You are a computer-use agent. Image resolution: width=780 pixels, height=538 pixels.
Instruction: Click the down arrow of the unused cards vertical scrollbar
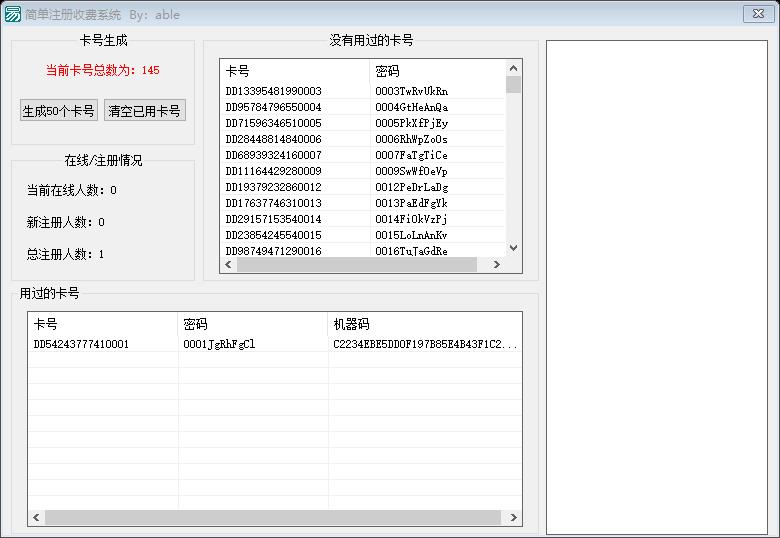point(513,248)
